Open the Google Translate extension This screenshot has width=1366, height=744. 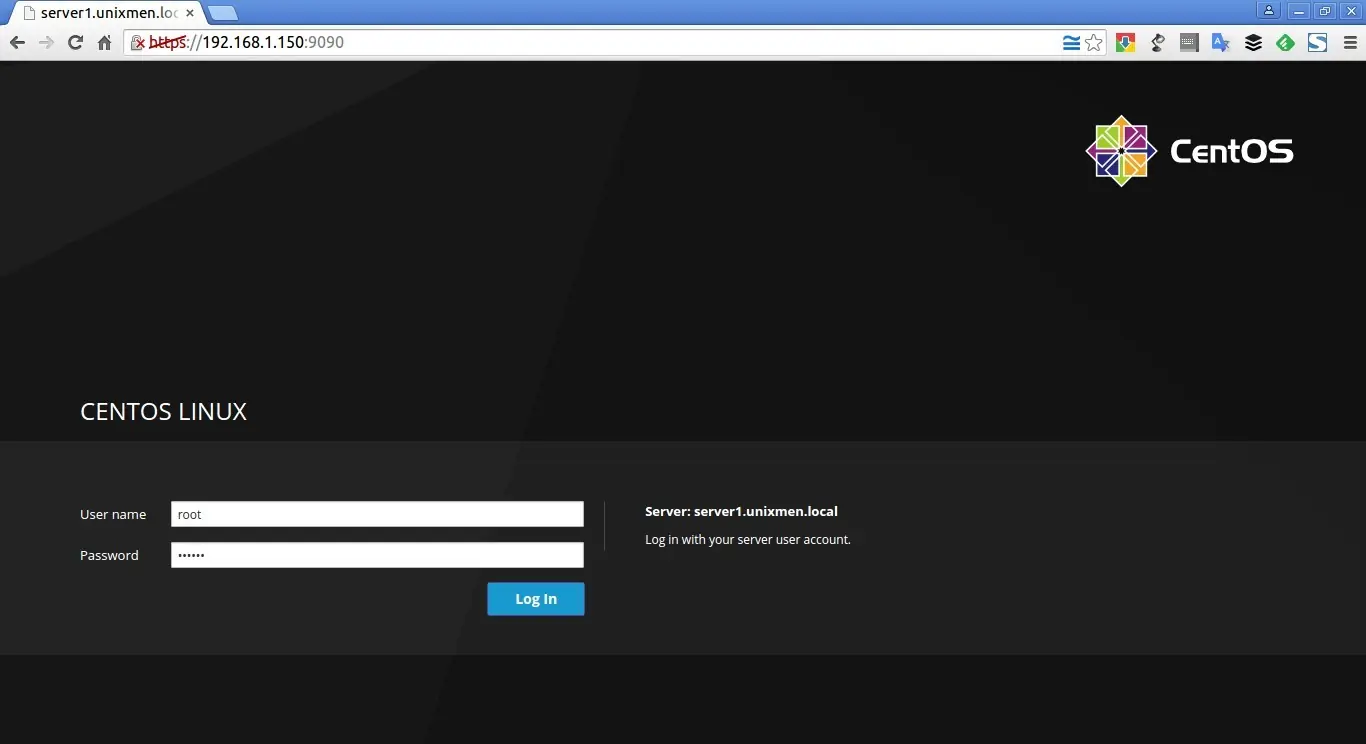click(x=1221, y=43)
